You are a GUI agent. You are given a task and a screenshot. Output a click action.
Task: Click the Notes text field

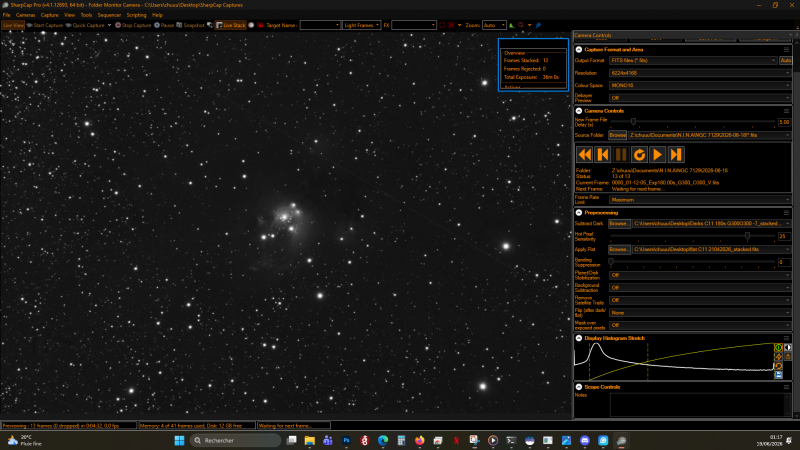tap(700, 405)
